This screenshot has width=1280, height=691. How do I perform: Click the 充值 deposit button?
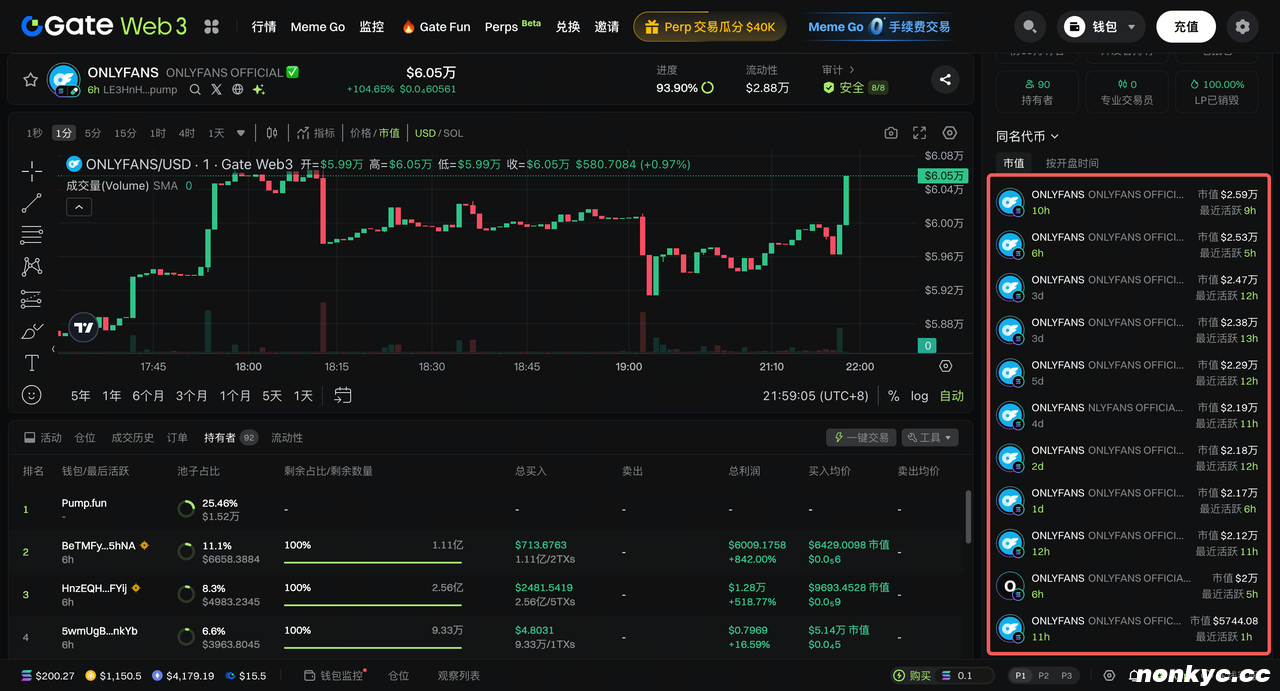(1186, 27)
